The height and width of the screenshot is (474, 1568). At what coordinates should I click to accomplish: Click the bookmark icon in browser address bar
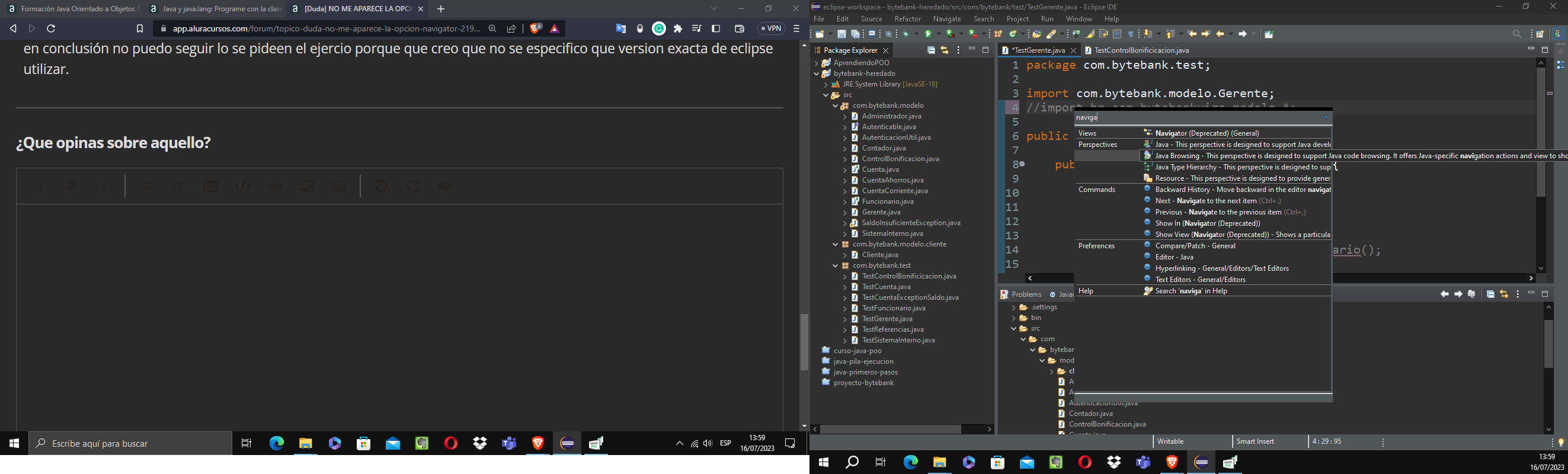coord(139,28)
